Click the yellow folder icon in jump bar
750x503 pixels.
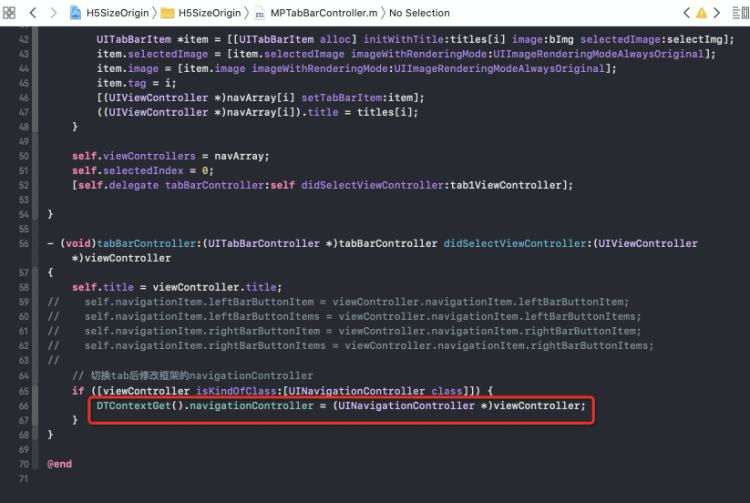coord(167,13)
